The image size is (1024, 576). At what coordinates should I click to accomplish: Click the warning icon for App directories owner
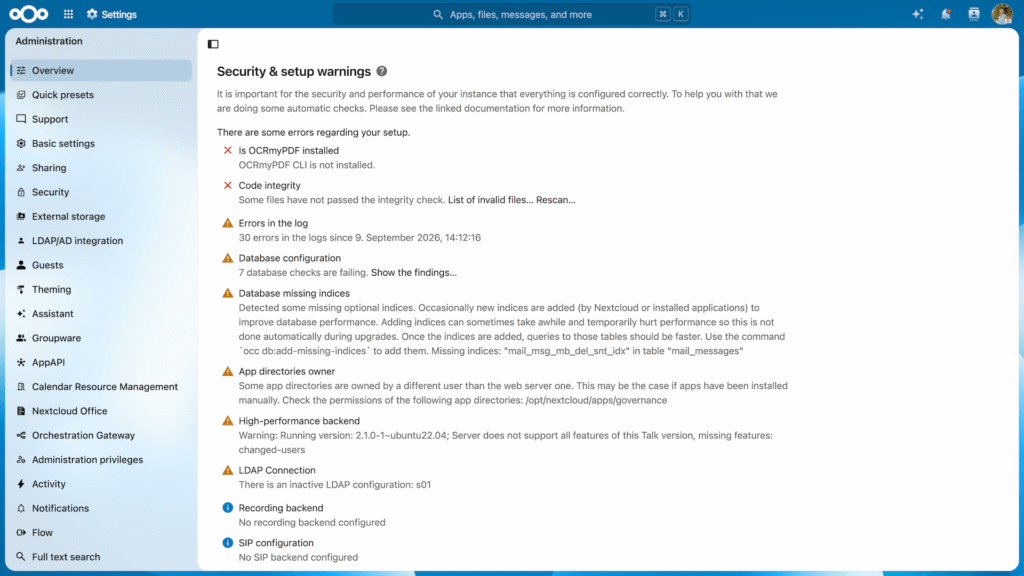227,371
